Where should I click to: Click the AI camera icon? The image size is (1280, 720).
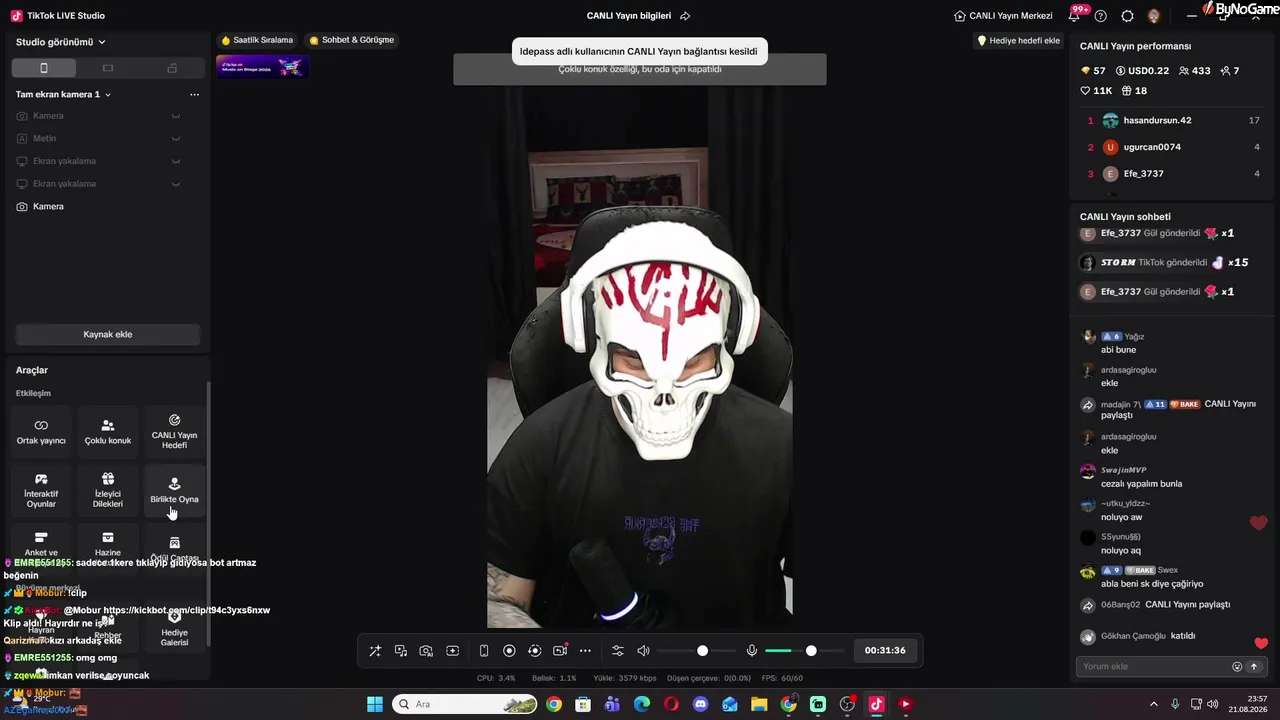[x=426, y=651]
